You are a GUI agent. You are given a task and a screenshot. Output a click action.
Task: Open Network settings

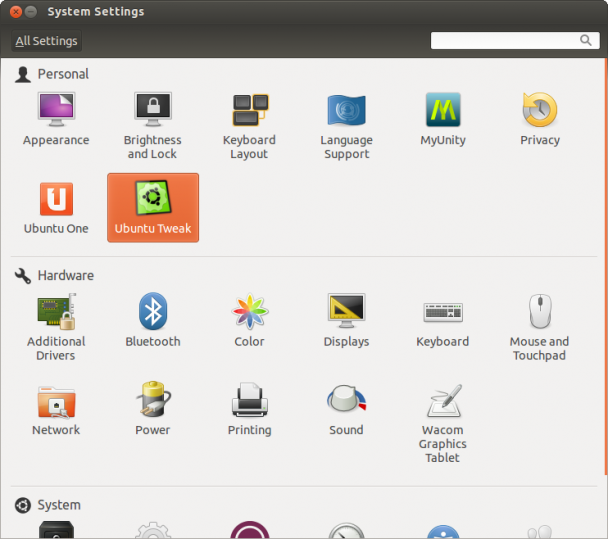56,409
